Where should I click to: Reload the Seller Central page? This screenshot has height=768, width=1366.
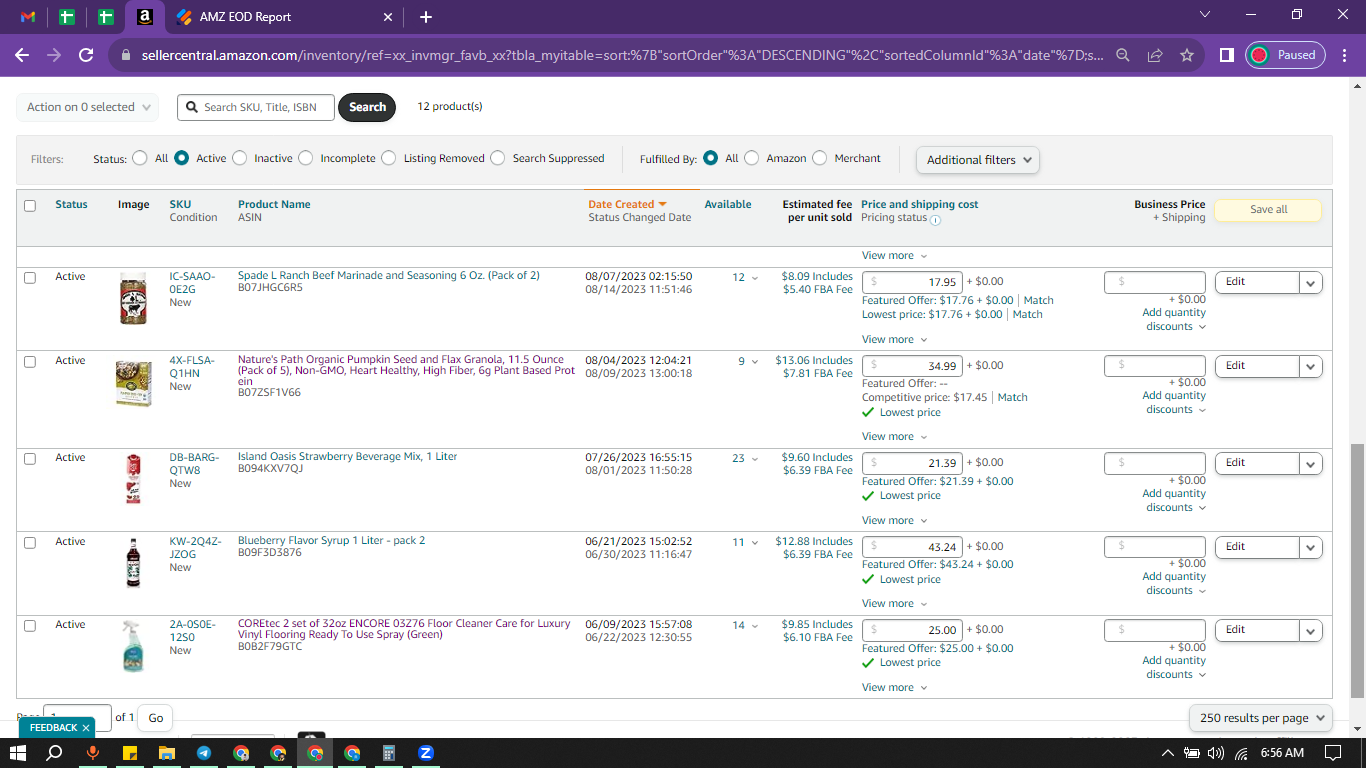click(x=86, y=55)
